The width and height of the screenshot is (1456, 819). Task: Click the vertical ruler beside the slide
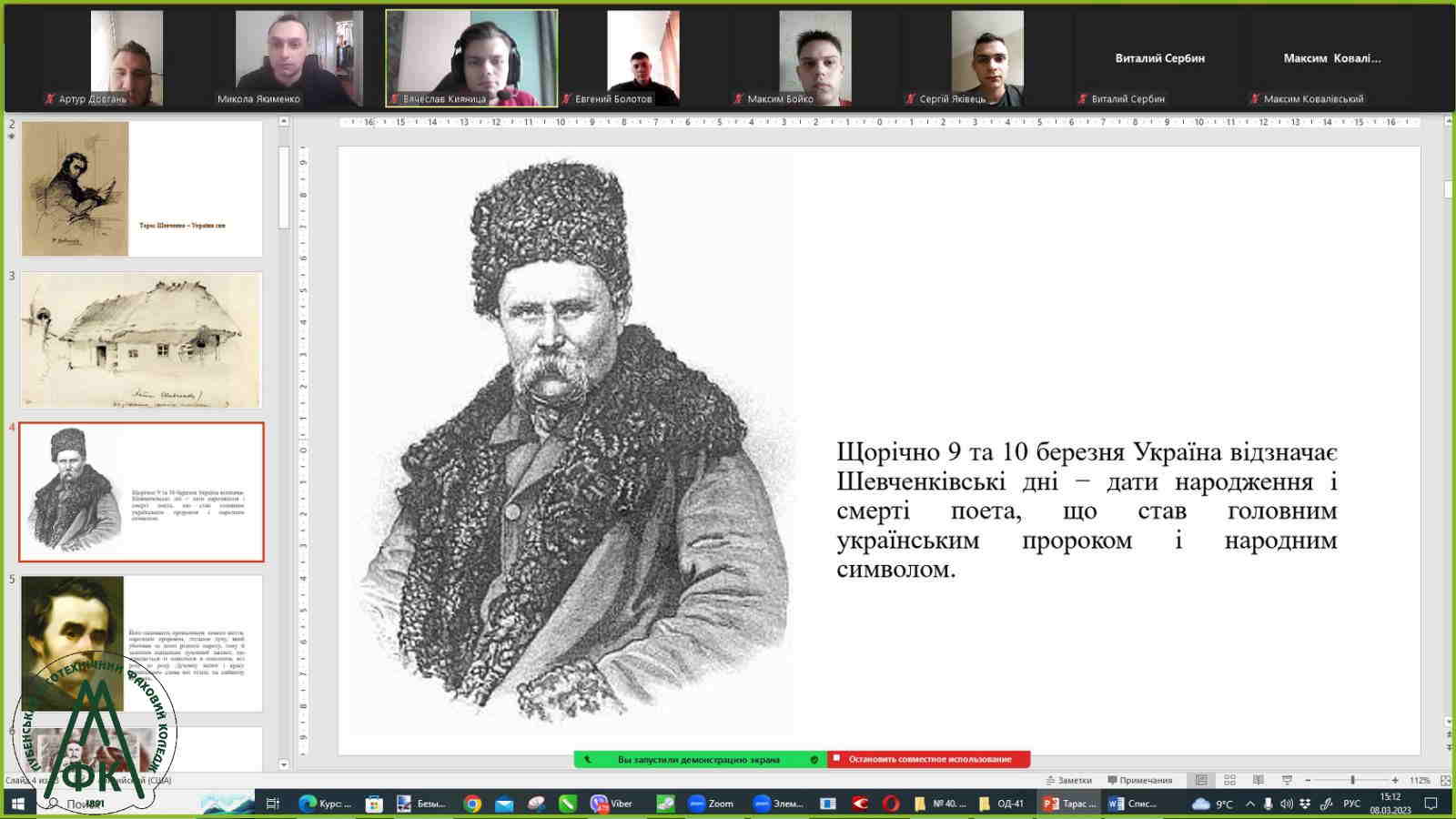303,450
